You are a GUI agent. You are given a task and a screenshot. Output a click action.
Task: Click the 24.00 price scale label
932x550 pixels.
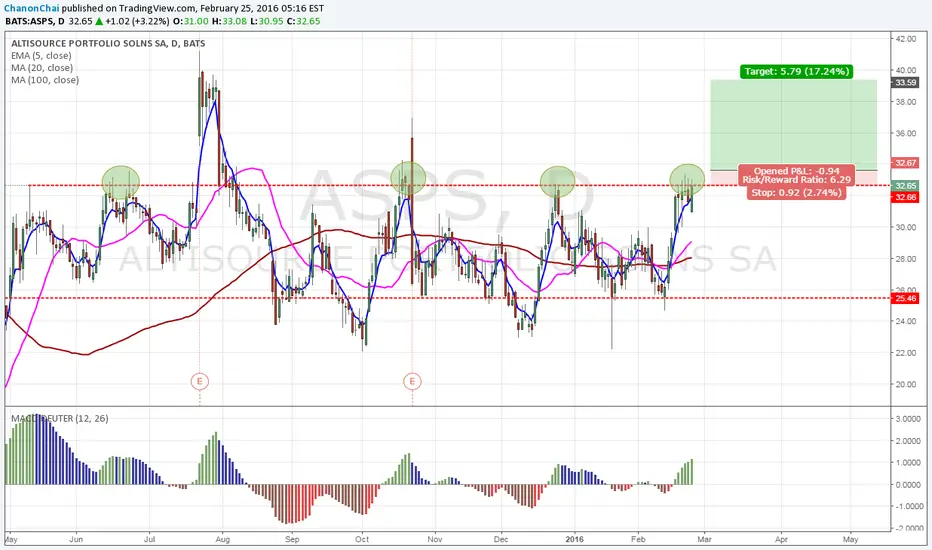tap(906, 321)
